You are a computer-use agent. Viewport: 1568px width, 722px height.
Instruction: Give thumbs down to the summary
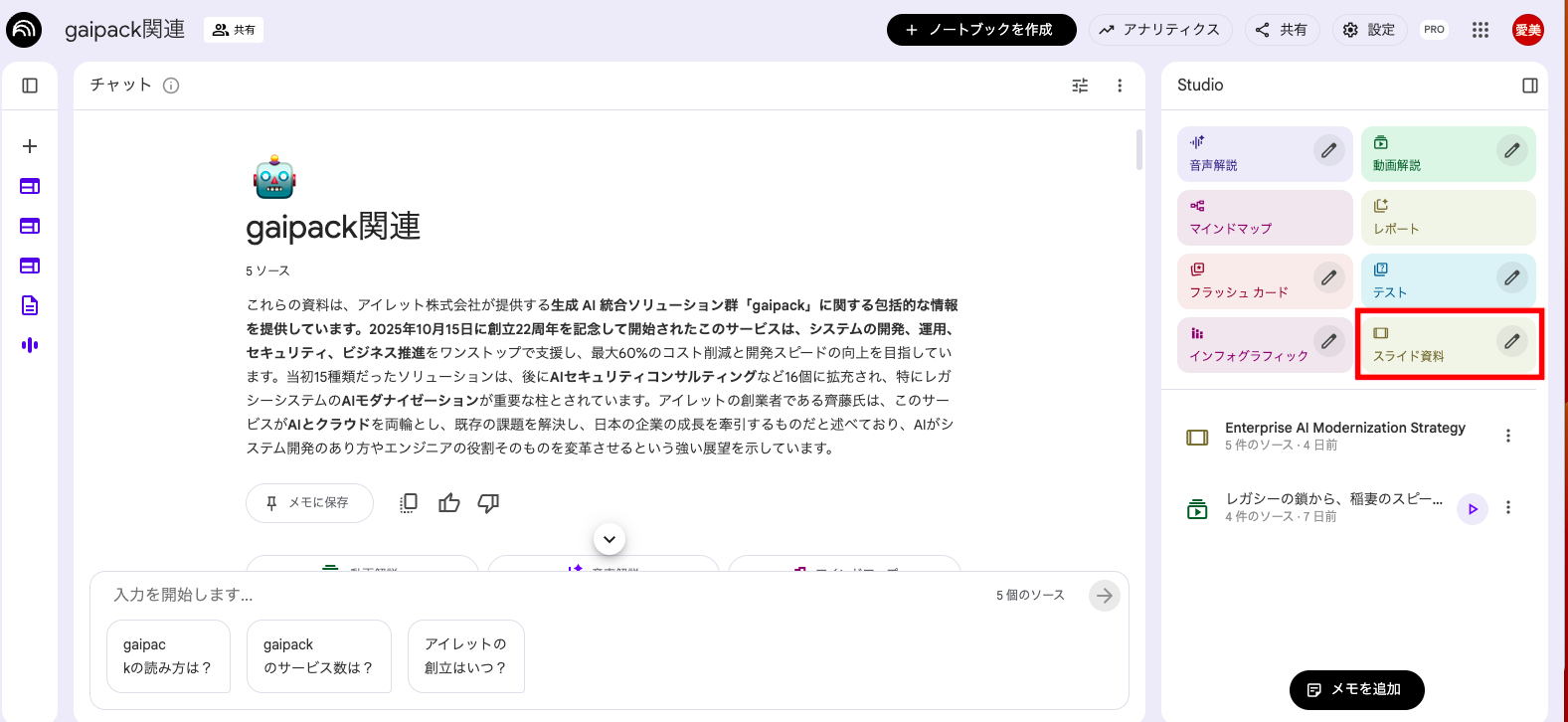[x=488, y=503]
